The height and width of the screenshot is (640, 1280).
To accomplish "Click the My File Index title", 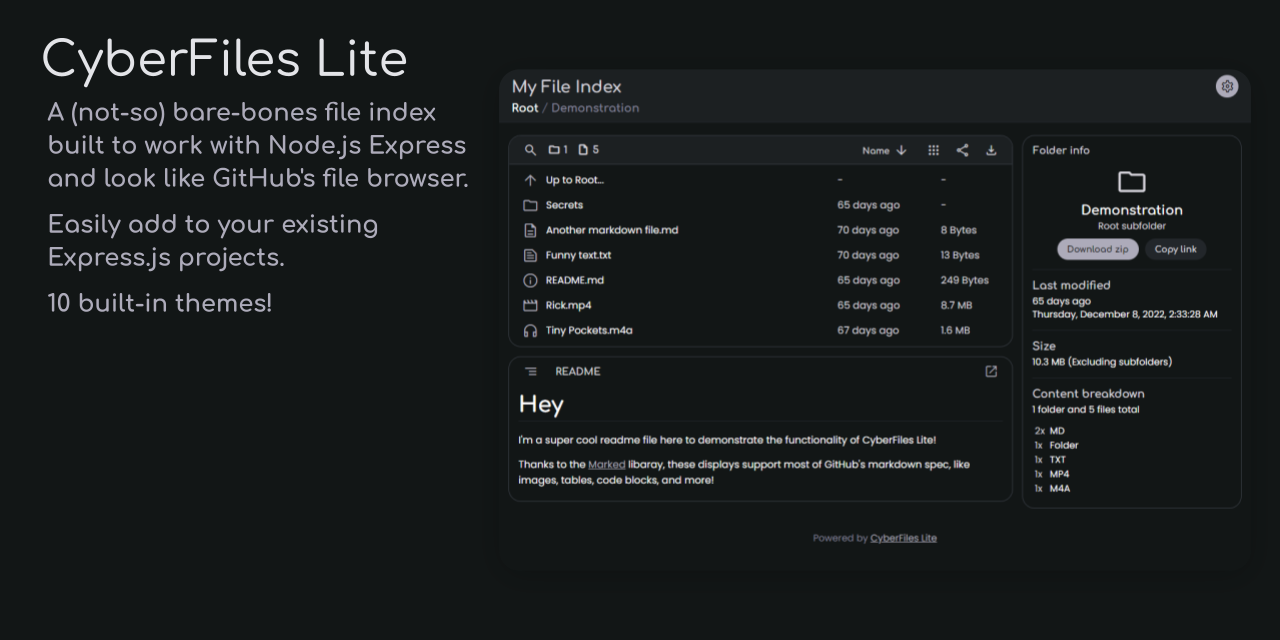I will (567, 87).
